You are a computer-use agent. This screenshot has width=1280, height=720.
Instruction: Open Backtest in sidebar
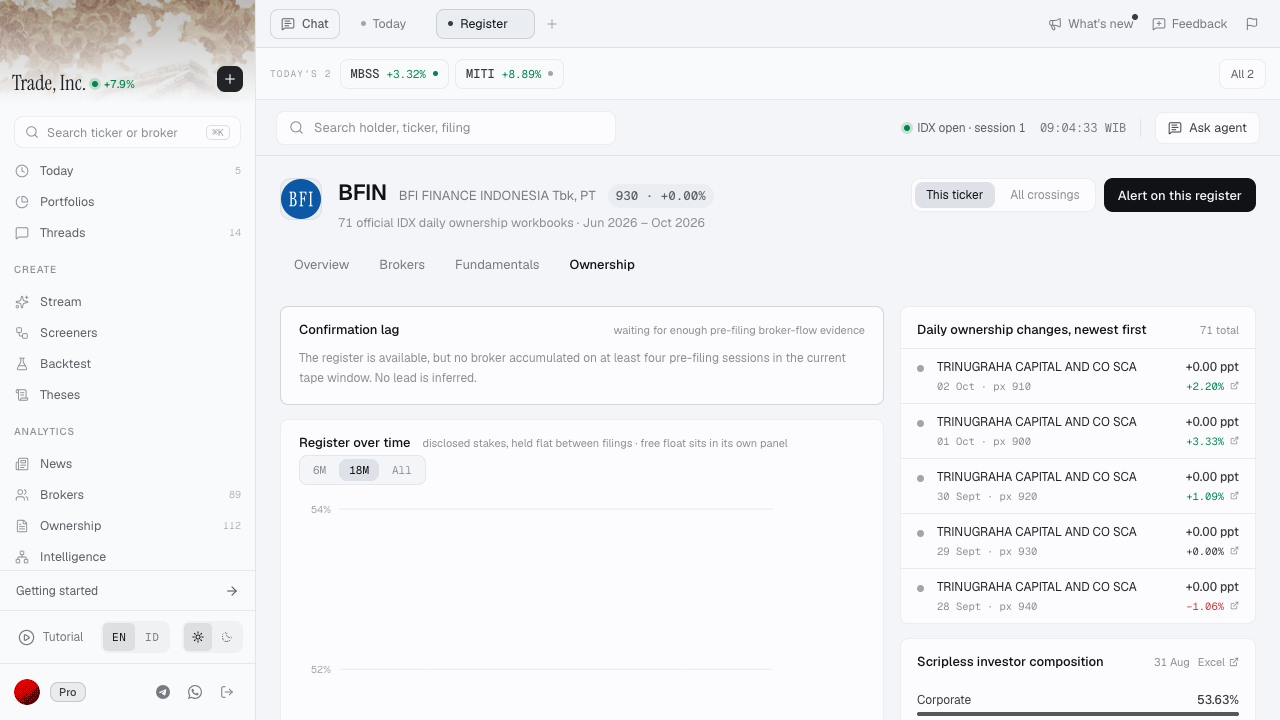(x=127, y=364)
